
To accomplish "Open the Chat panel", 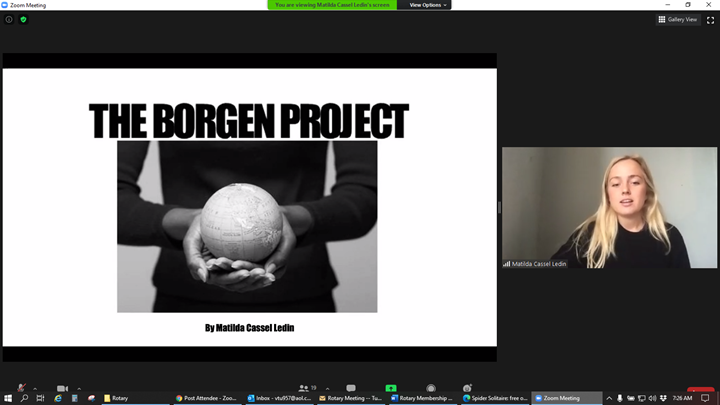I will pyautogui.click(x=351, y=388).
